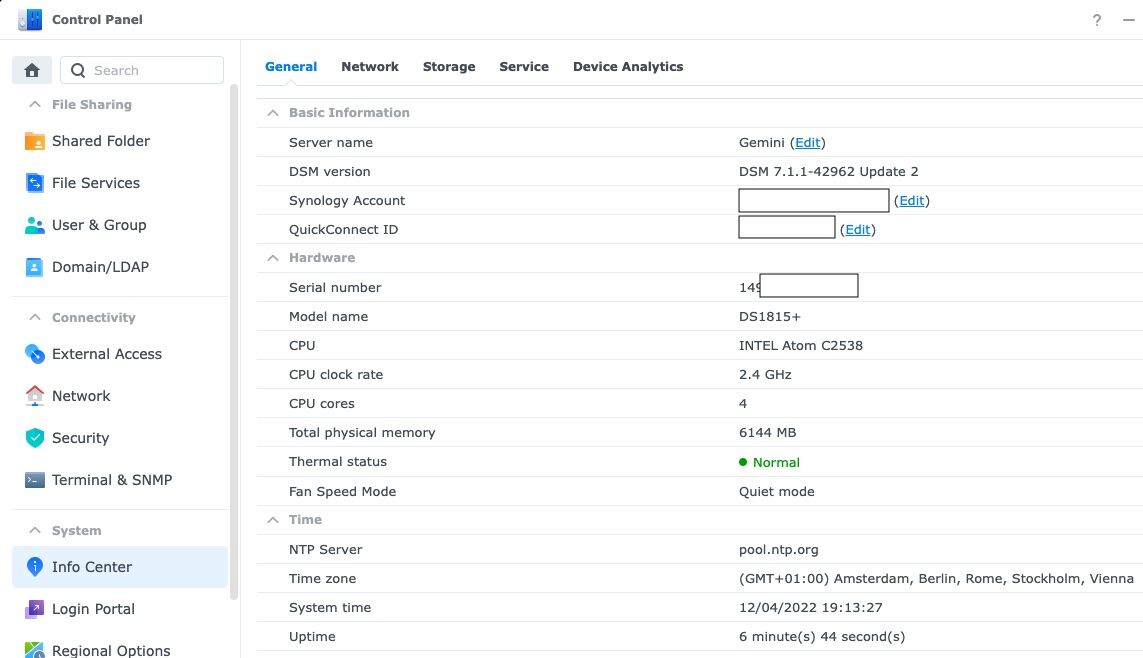Screen dimensions: 1143x658
Task: Minimize the Control Panel window
Action: pos(1128,20)
